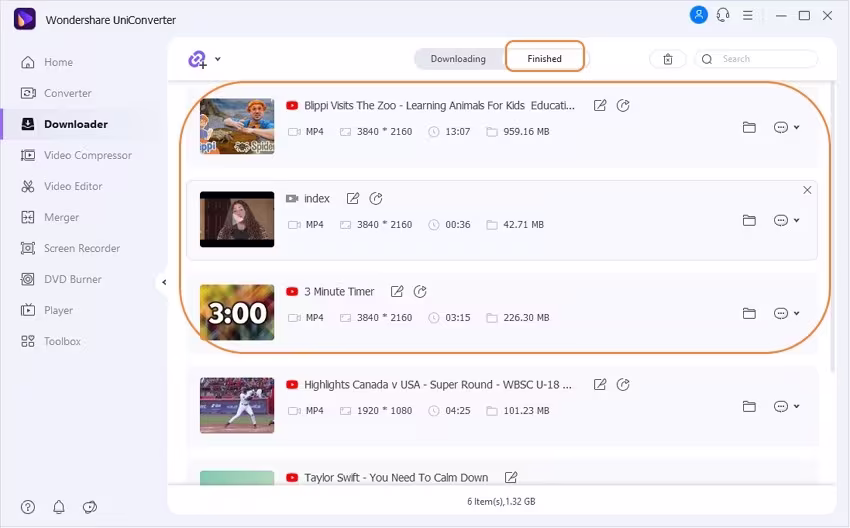Focus the Search input field
The width and height of the screenshot is (850, 528).
(x=756, y=59)
